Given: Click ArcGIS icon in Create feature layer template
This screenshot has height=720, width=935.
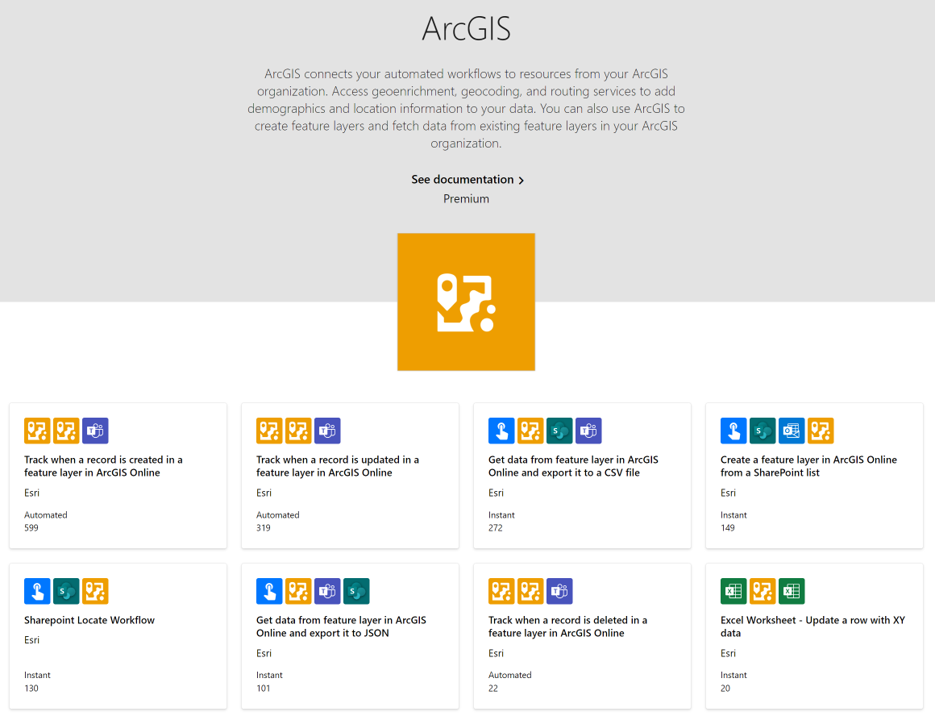Looking at the screenshot, I should tap(821, 431).
